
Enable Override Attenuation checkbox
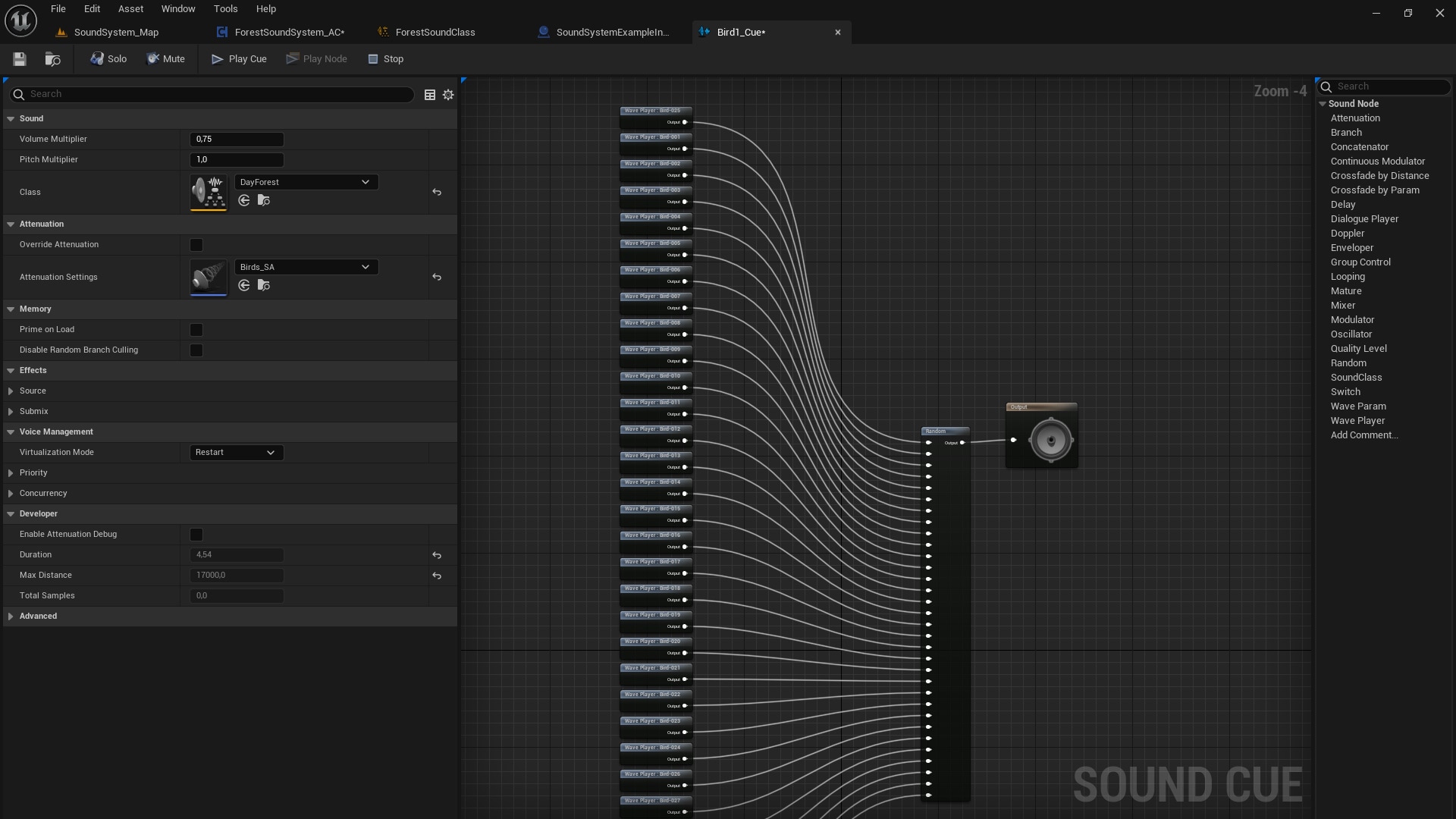[x=196, y=245]
